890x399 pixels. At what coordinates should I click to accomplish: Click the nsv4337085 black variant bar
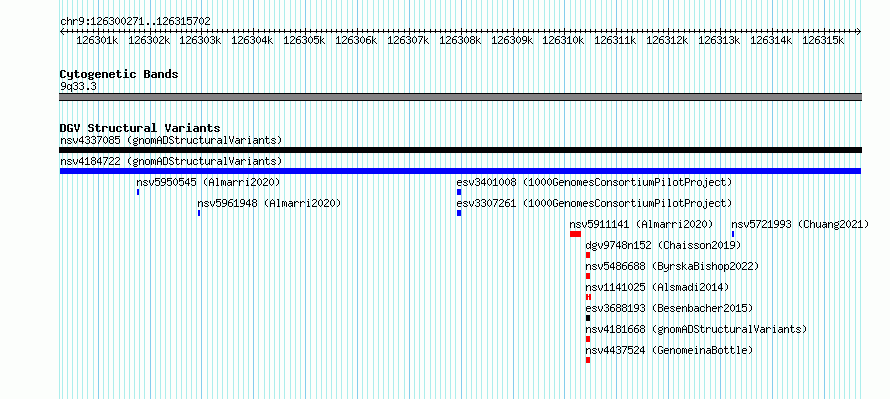point(460,150)
